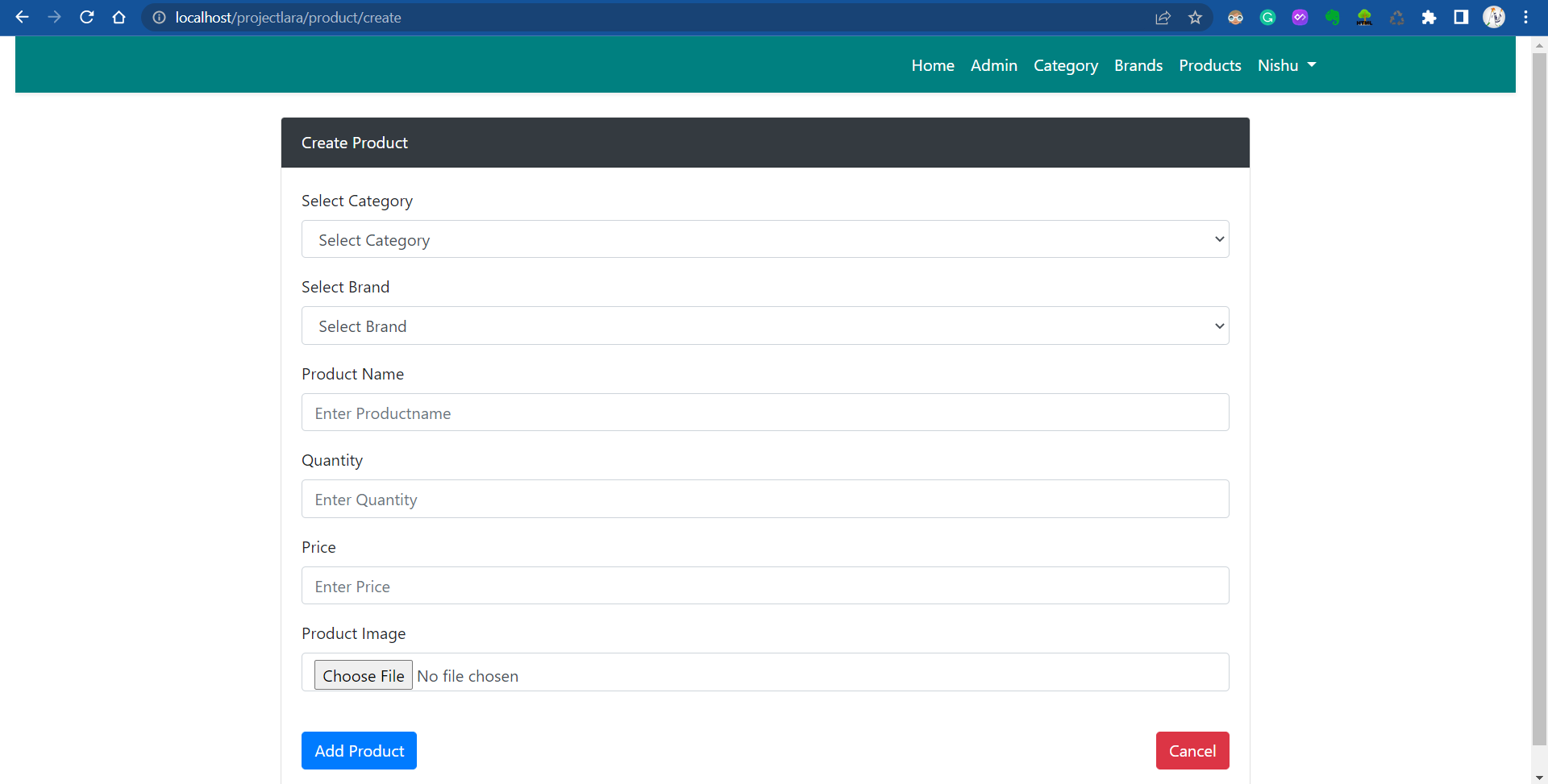Click the Enter Price input field
The width and height of the screenshot is (1548, 784).
point(764,585)
